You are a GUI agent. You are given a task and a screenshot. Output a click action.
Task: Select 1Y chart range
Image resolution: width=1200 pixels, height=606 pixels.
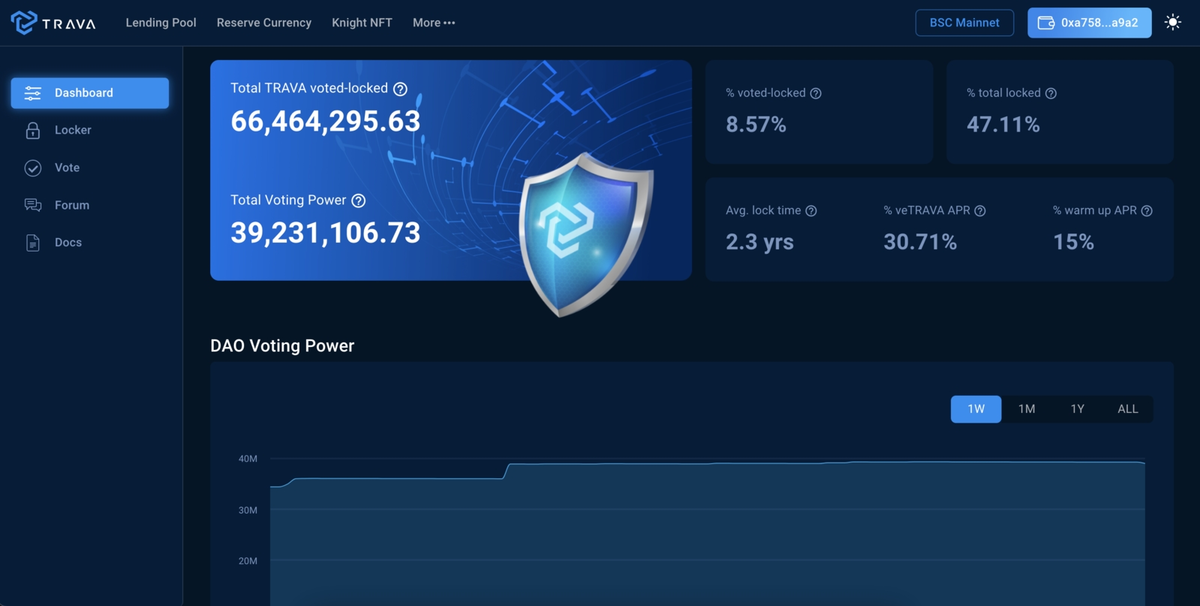(1077, 409)
